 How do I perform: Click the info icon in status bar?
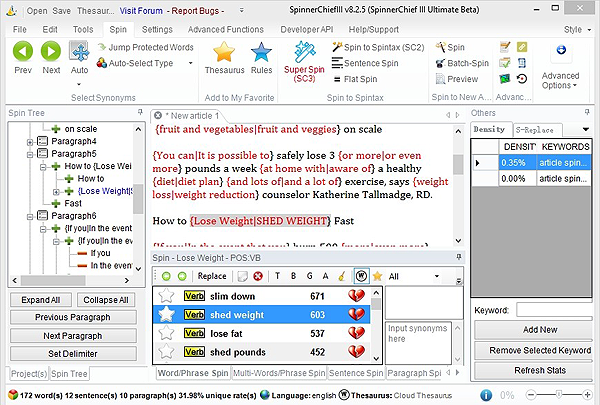[486, 395]
